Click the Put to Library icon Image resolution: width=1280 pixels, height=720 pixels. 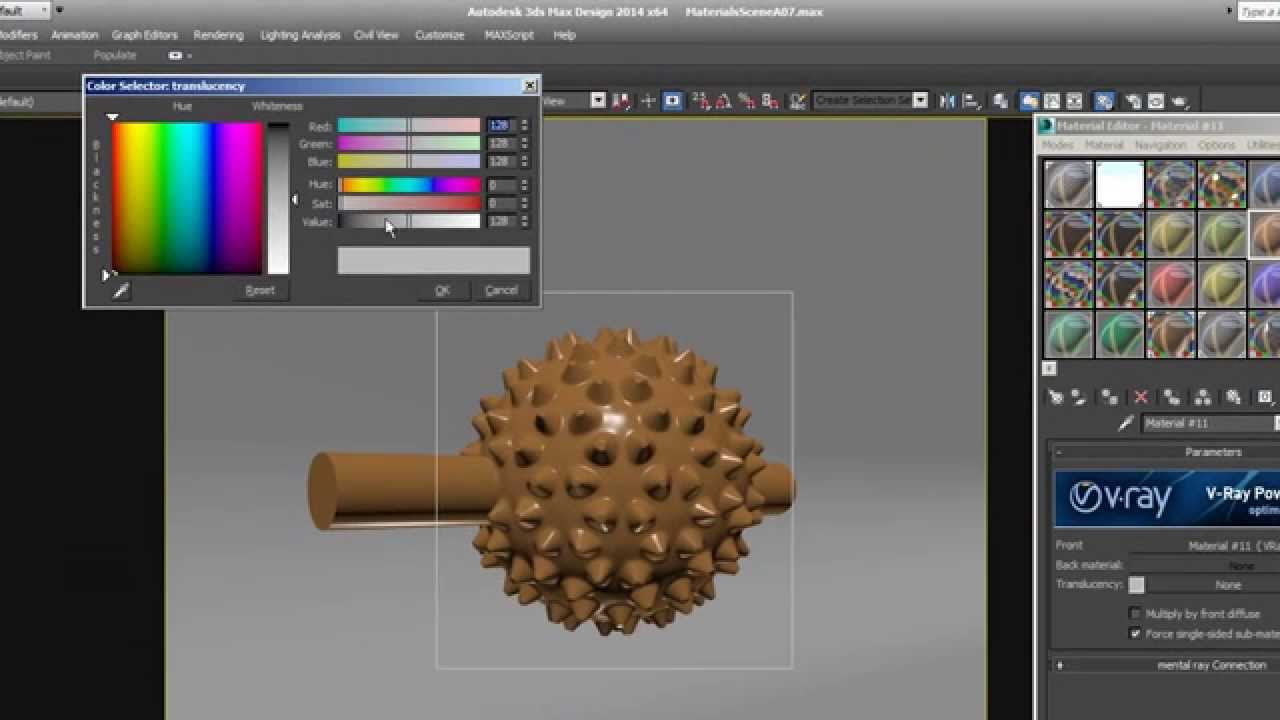(x=1234, y=397)
